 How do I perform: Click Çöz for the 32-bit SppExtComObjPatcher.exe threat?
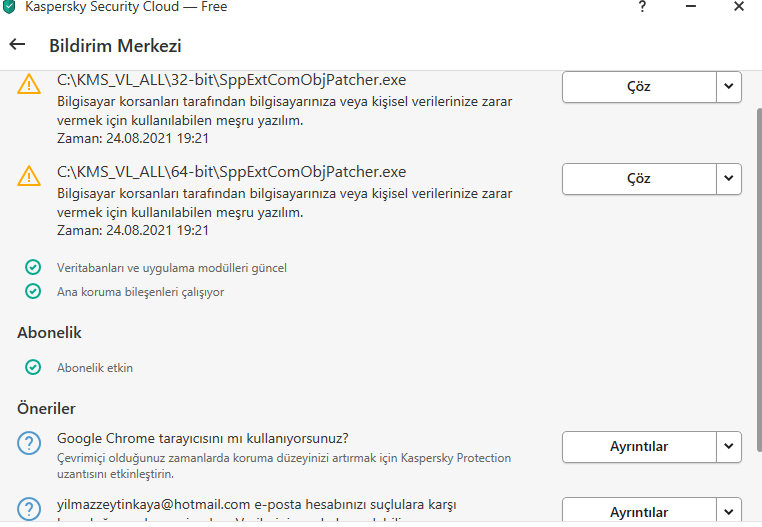pos(639,87)
